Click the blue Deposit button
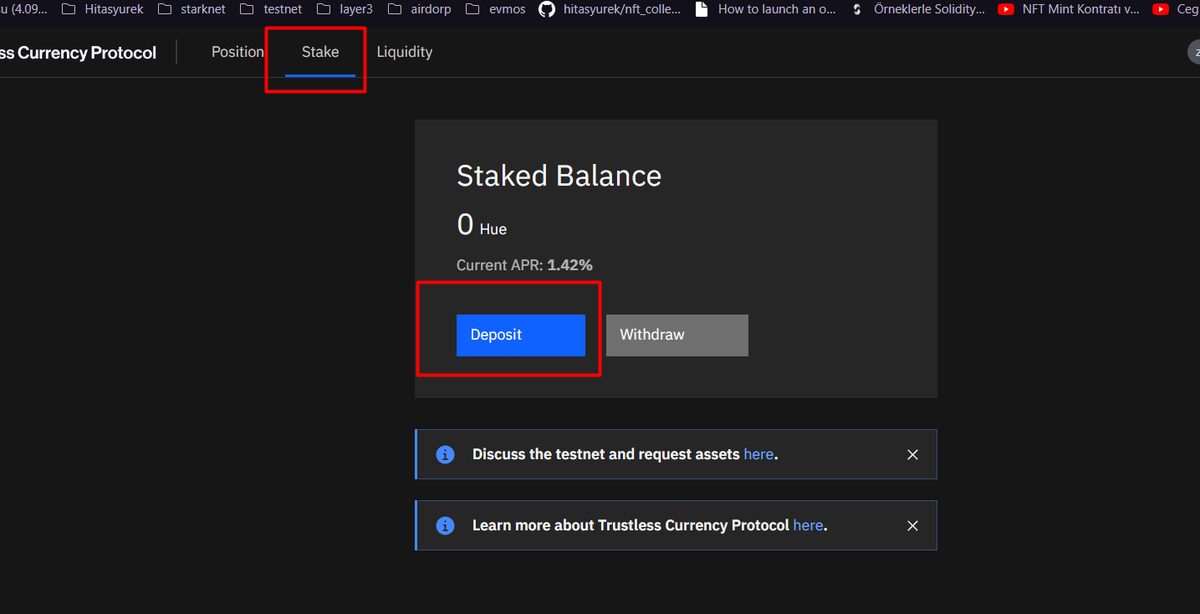The image size is (1200, 614). tap(520, 335)
